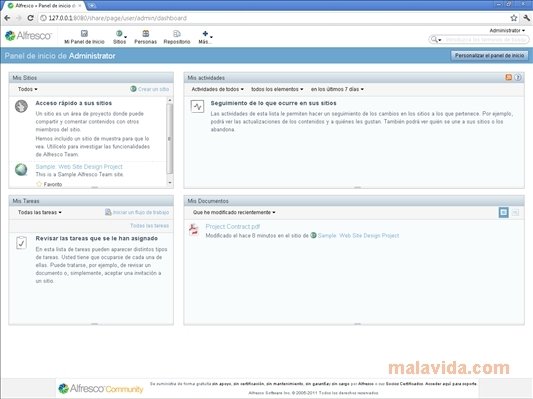The height and width of the screenshot is (399, 533).
Task: Open Sample: Web Site Design Project link
Action: (x=79, y=167)
